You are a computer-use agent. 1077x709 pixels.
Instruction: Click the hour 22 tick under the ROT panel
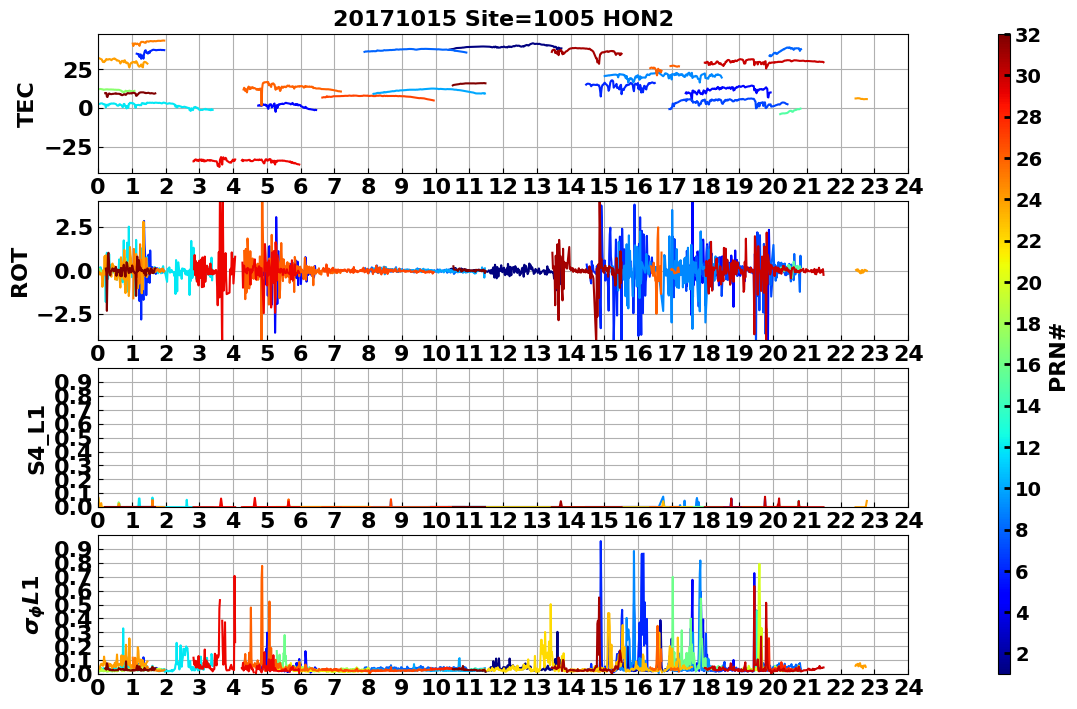click(x=841, y=353)
